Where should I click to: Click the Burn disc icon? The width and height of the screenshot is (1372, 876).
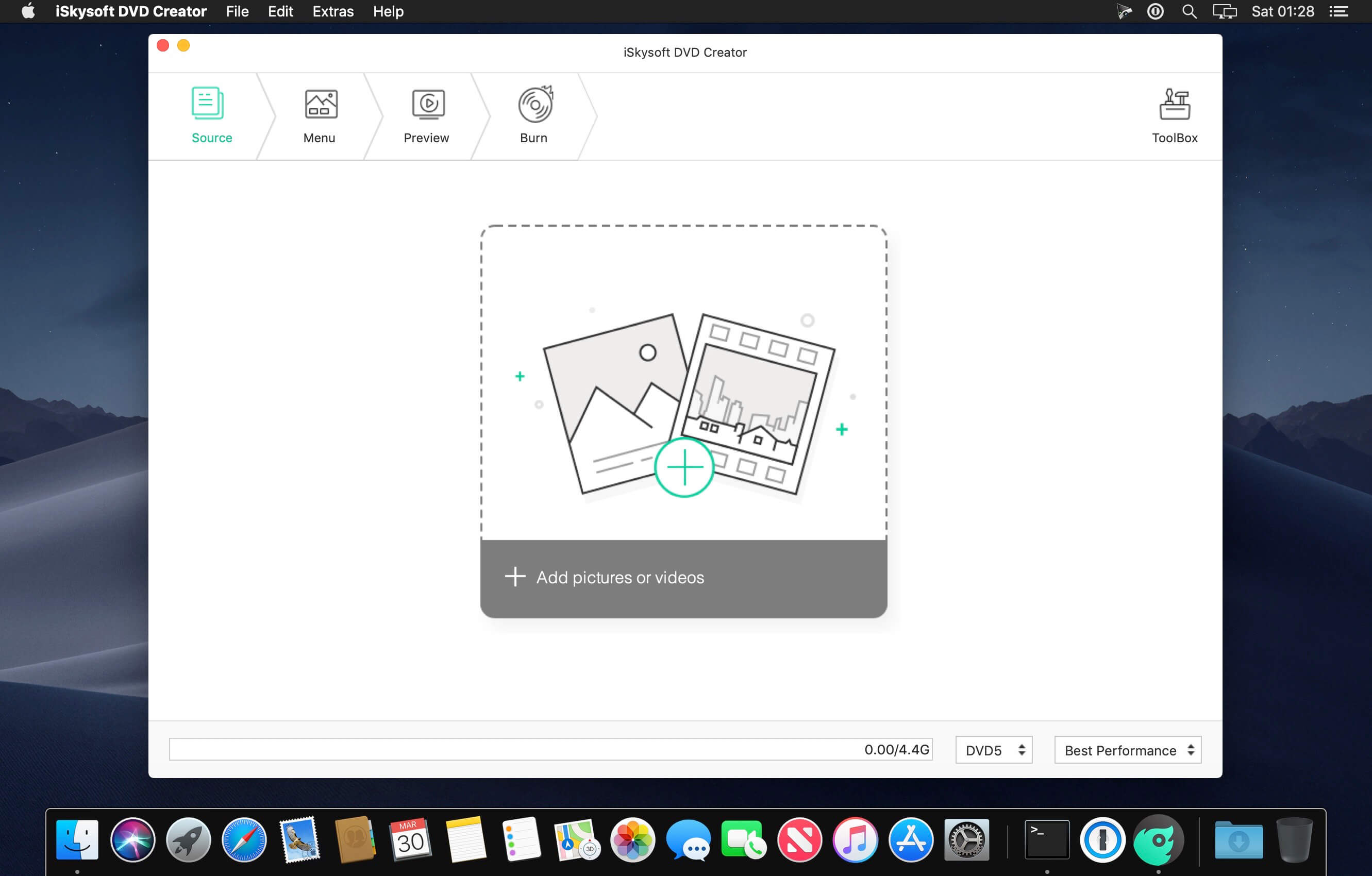(x=535, y=104)
